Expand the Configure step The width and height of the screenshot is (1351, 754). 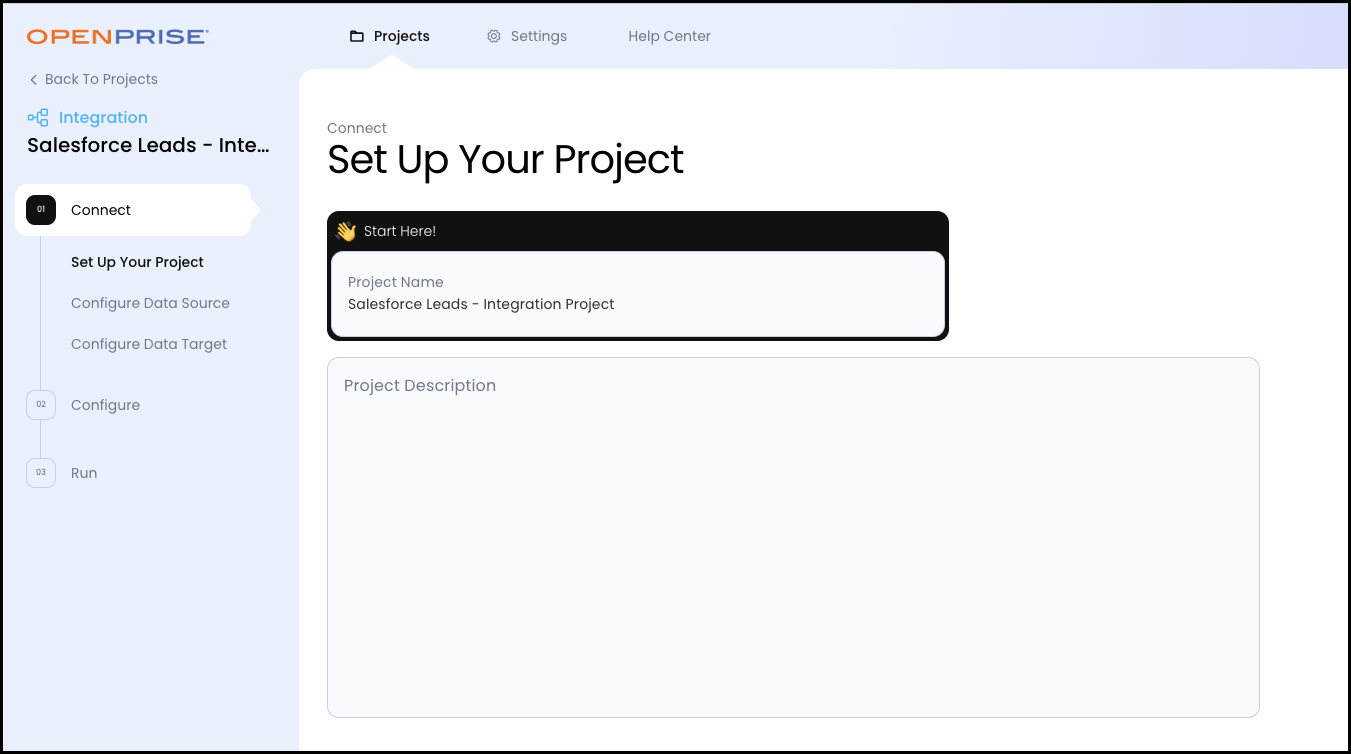tap(105, 405)
